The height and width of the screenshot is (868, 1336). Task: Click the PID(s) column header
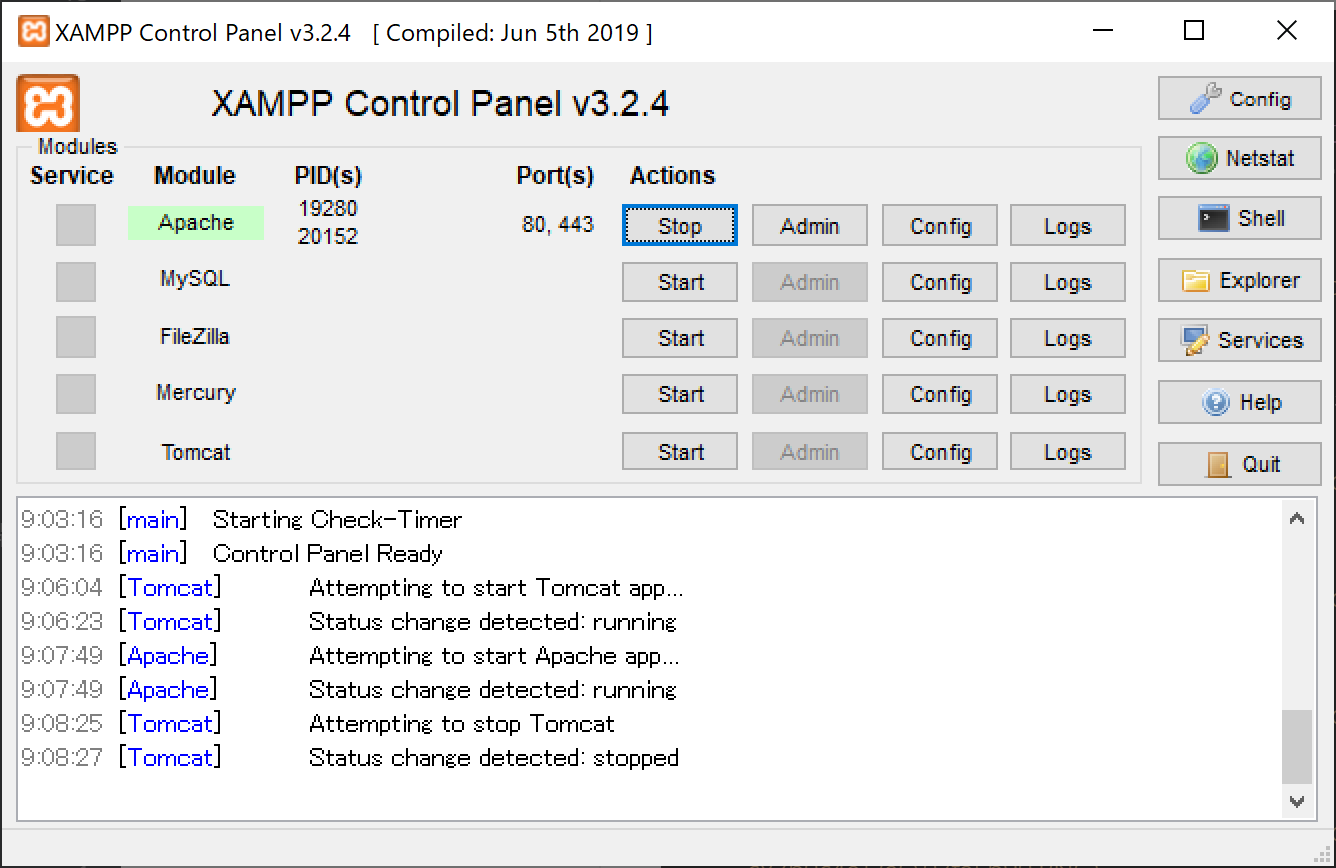point(328,176)
